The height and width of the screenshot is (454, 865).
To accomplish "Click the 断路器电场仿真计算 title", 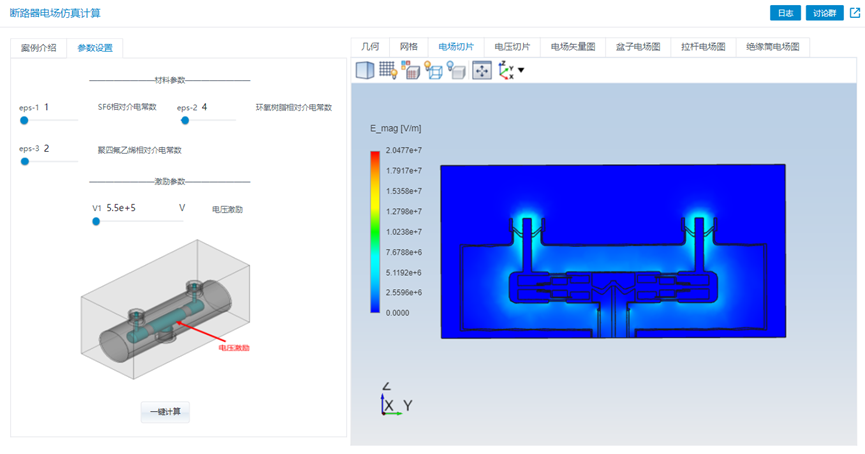I will click(x=55, y=13).
